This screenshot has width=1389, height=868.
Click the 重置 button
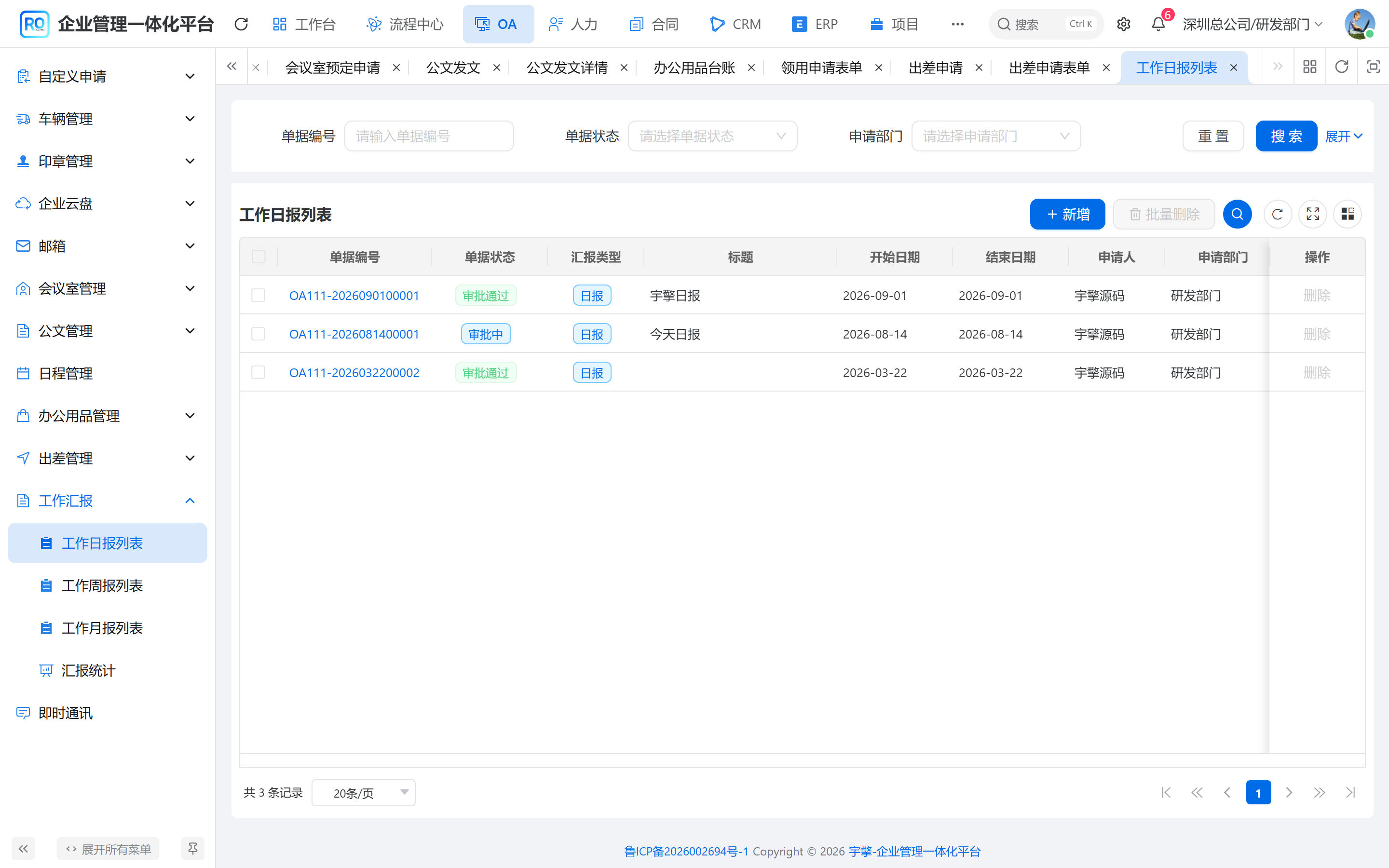pos(1213,136)
